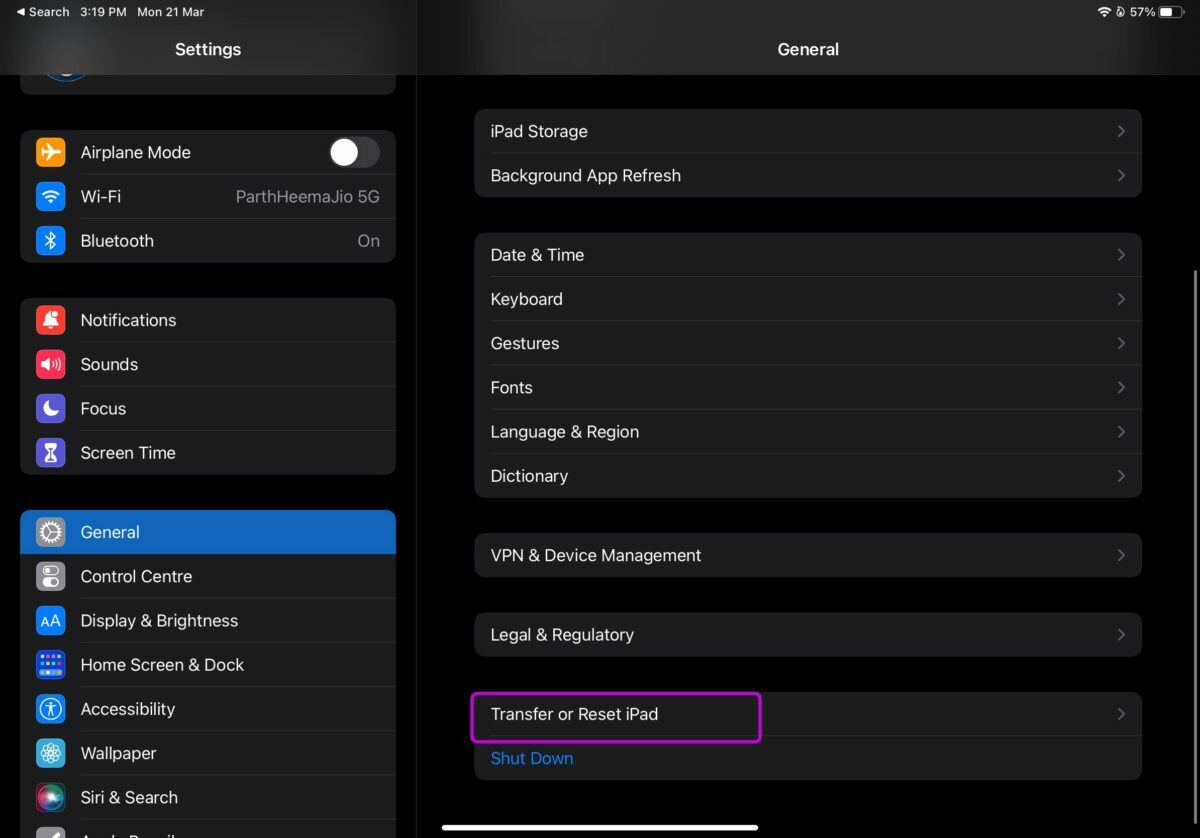Image resolution: width=1200 pixels, height=838 pixels.
Task: Tap the Shut Down link
Action: coord(532,758)
